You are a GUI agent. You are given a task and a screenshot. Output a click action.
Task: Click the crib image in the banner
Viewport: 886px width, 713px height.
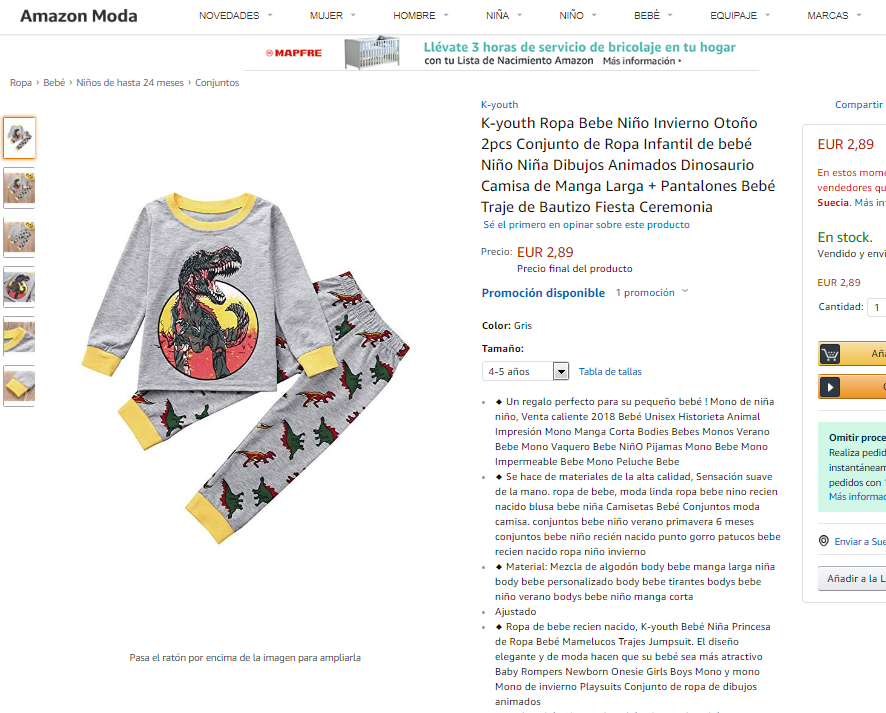pos(372,53)
